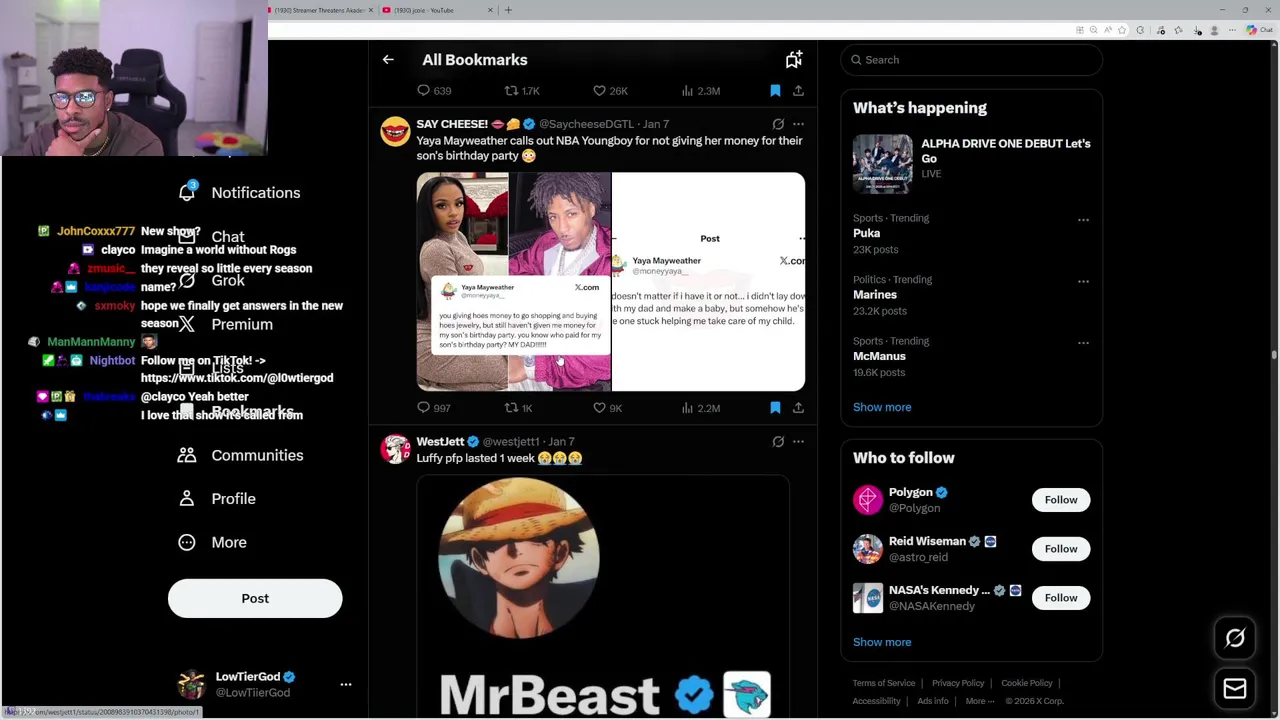Click the page vertical scrollbar
The width and height of the screenshot is (1280, 720).
pyautogui.click(x=1274, y=354)
